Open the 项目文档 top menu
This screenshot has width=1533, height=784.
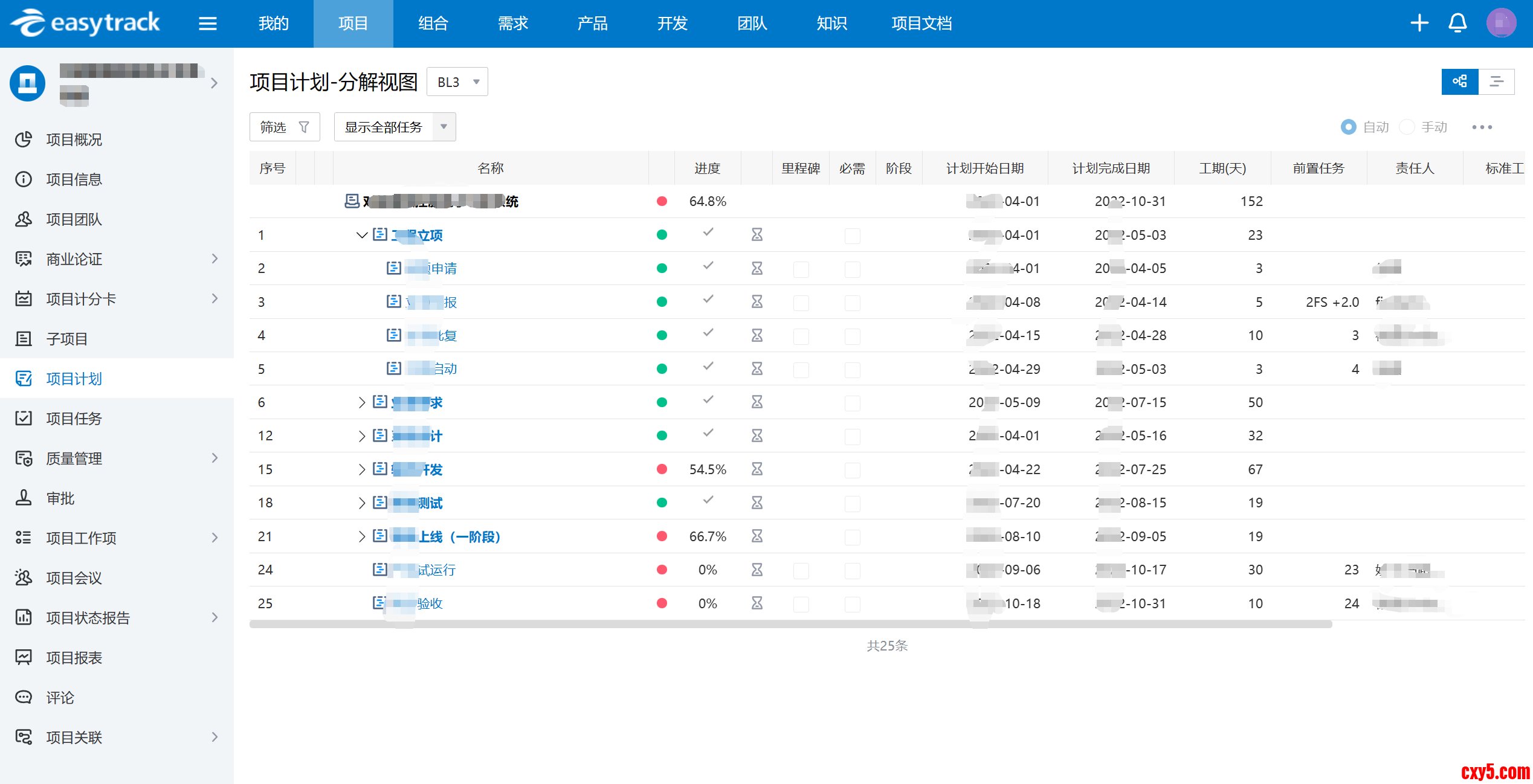pos(921,24)
